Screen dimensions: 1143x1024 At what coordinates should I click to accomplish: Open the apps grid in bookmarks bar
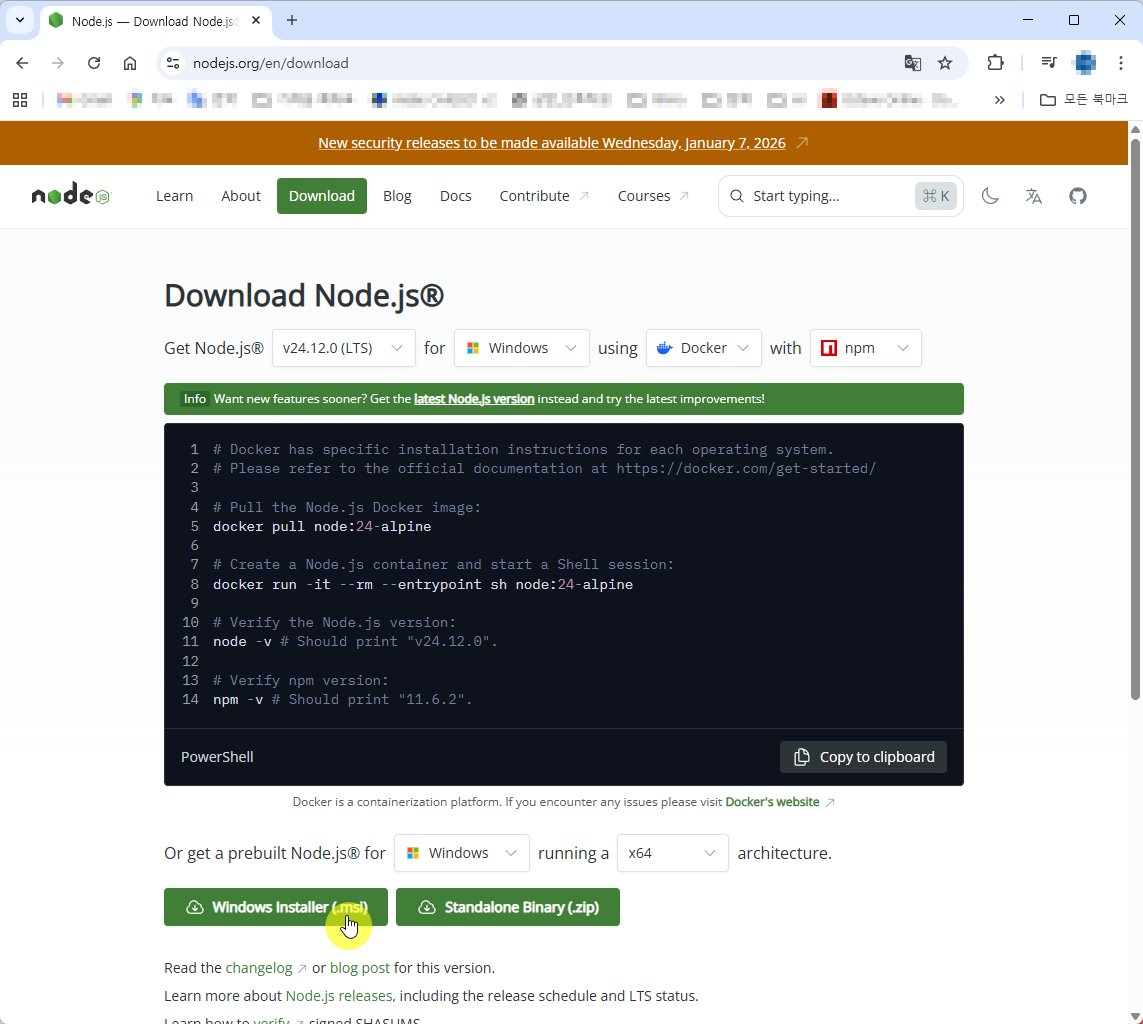coord(20,100)
